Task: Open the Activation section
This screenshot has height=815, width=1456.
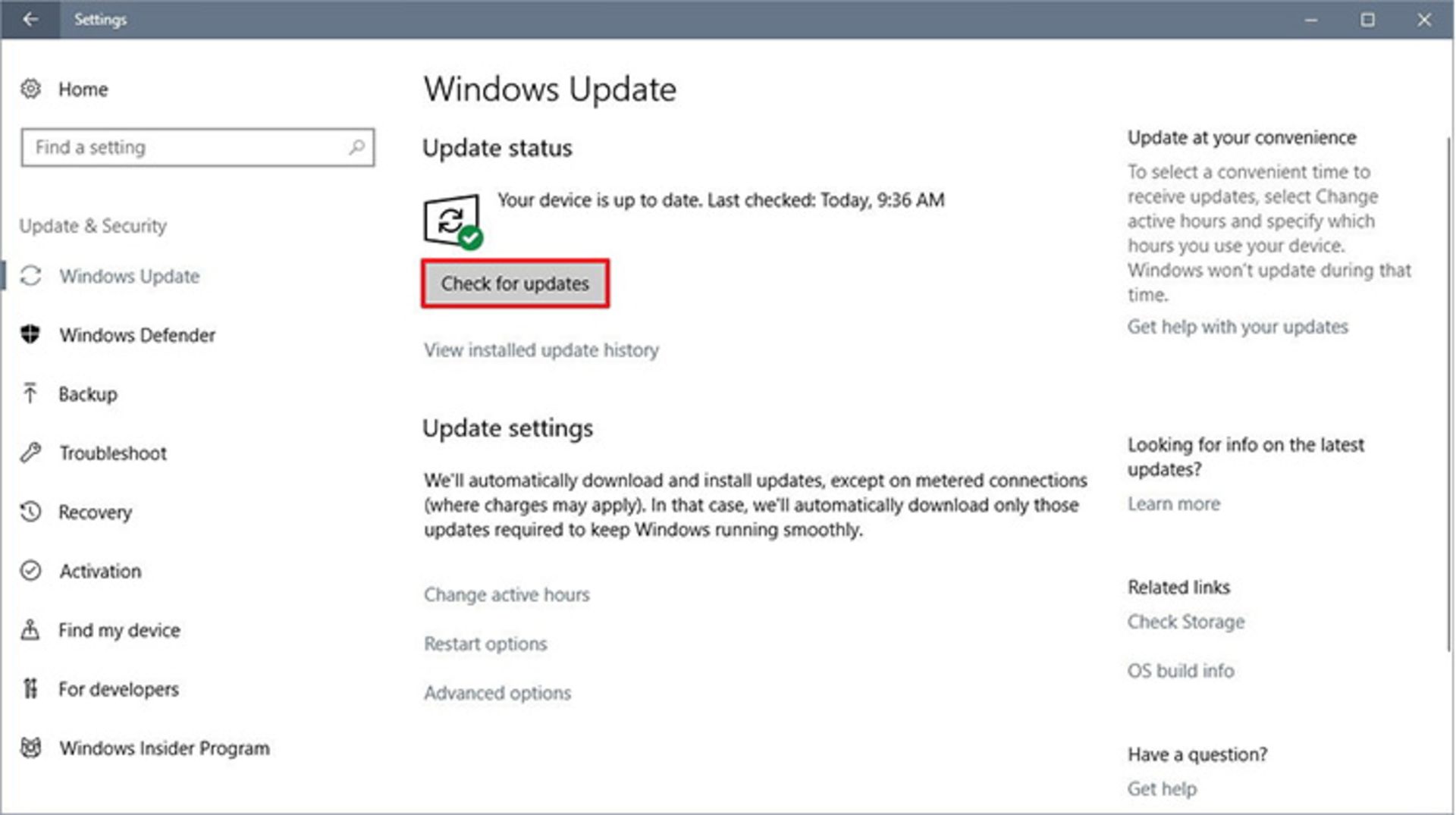Action: click(x=100, y=571)
